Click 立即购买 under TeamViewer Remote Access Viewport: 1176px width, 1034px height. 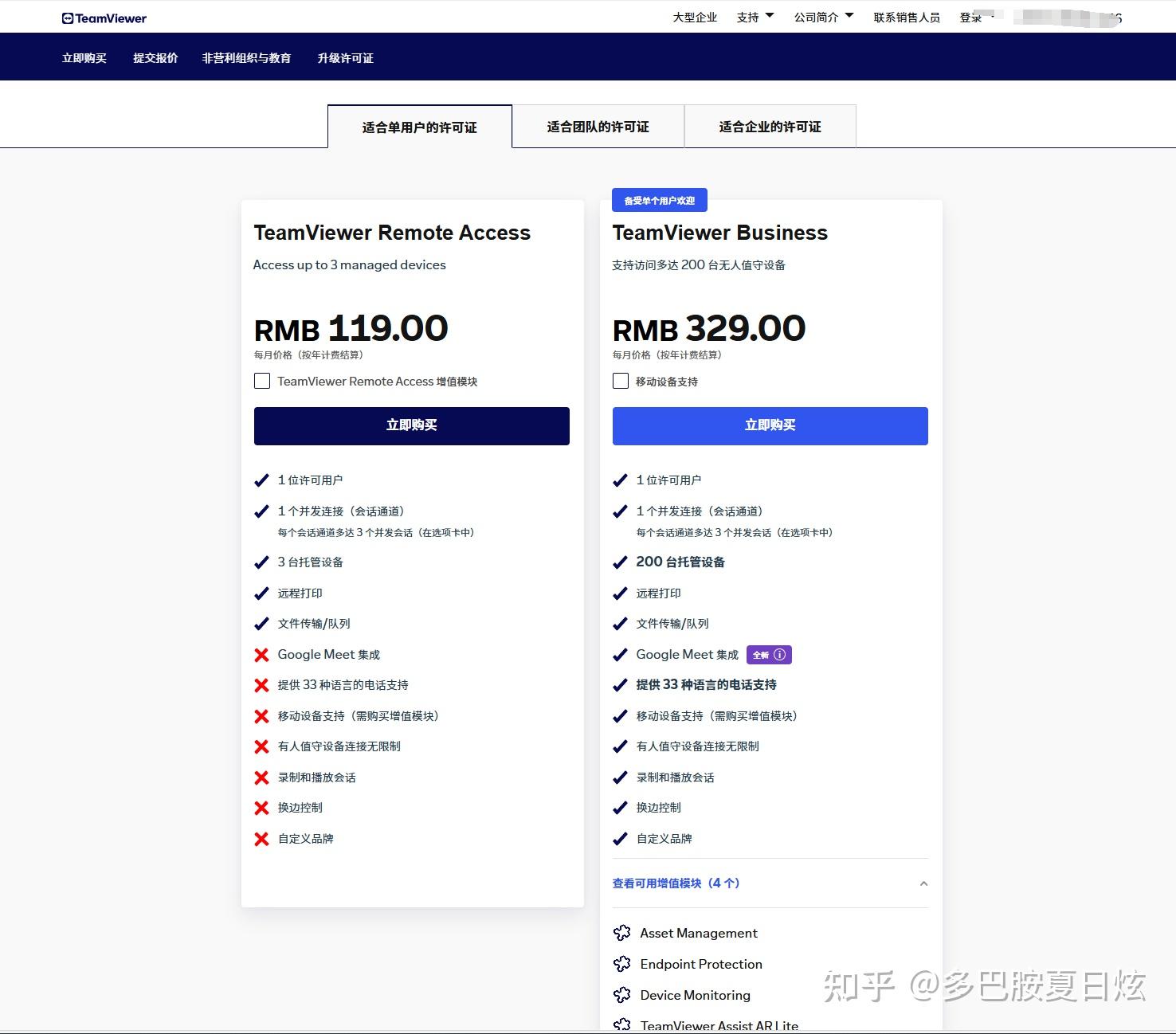(411, 425)
